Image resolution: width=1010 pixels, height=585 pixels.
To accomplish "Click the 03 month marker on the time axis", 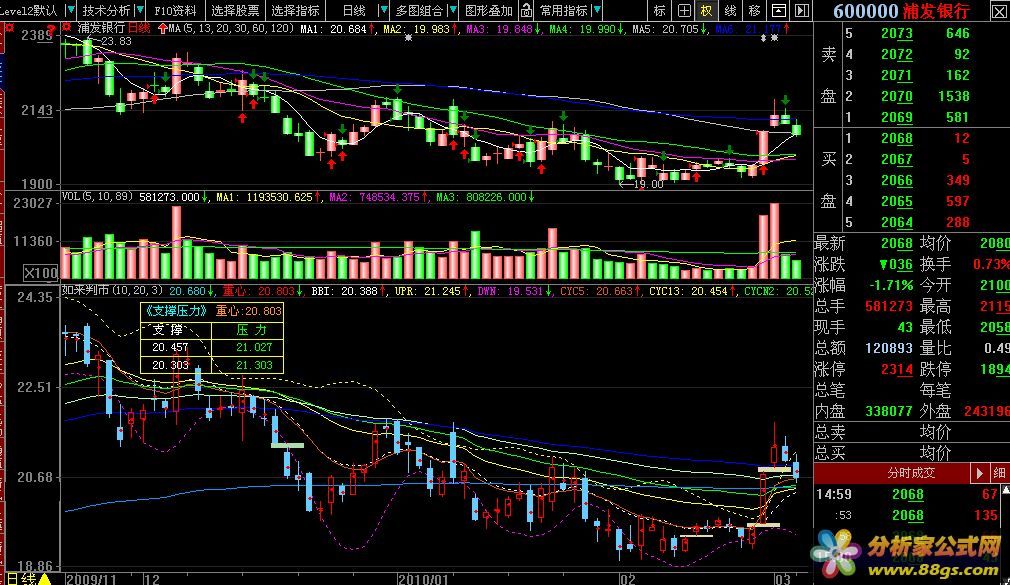I will [782, 579].
